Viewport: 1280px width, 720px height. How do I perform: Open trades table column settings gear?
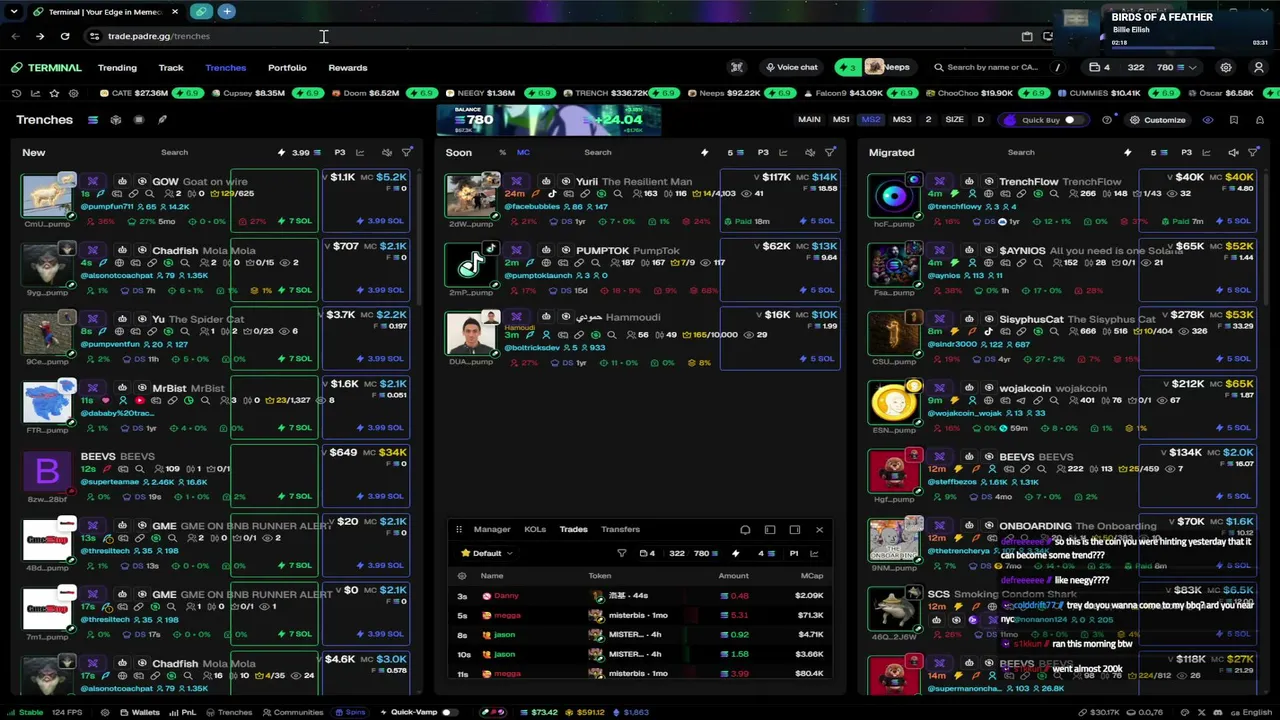coord(462,576)
